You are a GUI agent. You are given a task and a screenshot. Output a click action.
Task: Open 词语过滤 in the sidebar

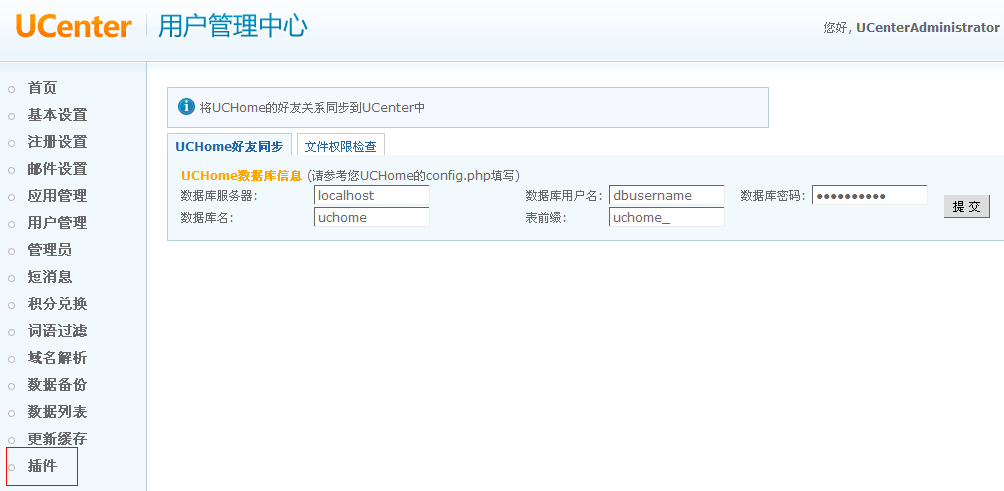(57, 331)
